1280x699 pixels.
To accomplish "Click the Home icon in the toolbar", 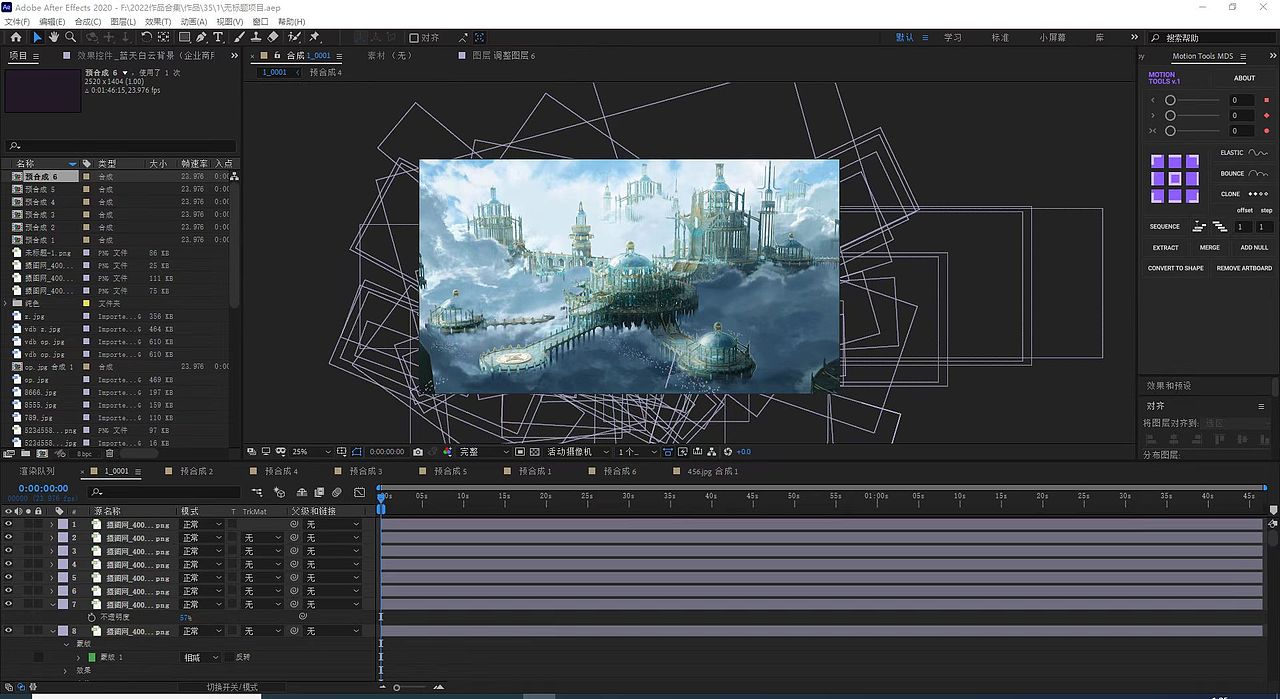I will (x=15, y=37).
